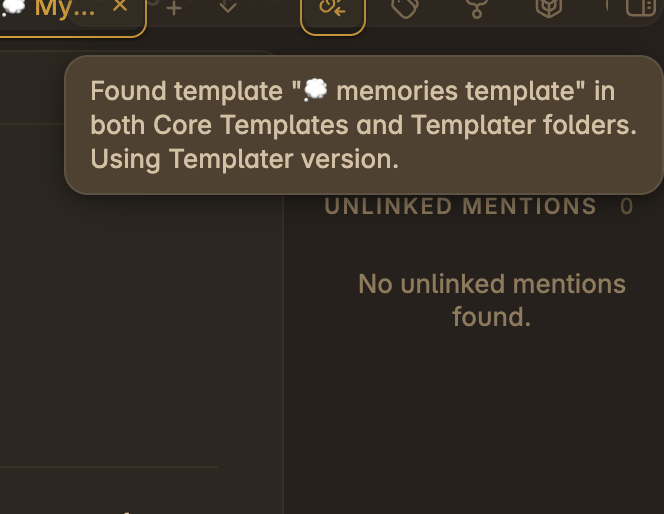
Task: Close the "My..." tab with the X
Action: tap(120, 6)
